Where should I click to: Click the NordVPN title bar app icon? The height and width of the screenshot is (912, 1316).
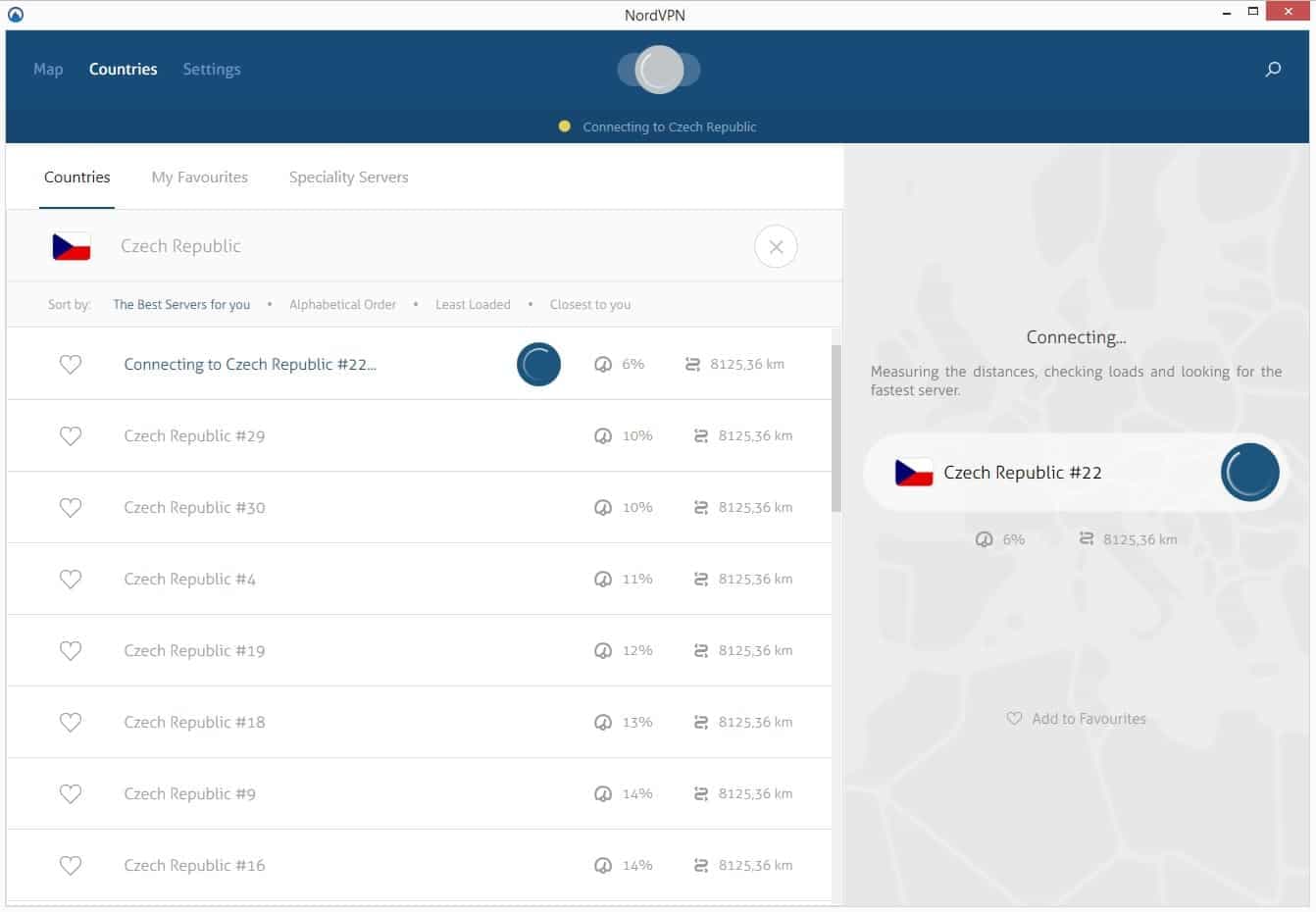pyautogui.click(x=15, y=15)
